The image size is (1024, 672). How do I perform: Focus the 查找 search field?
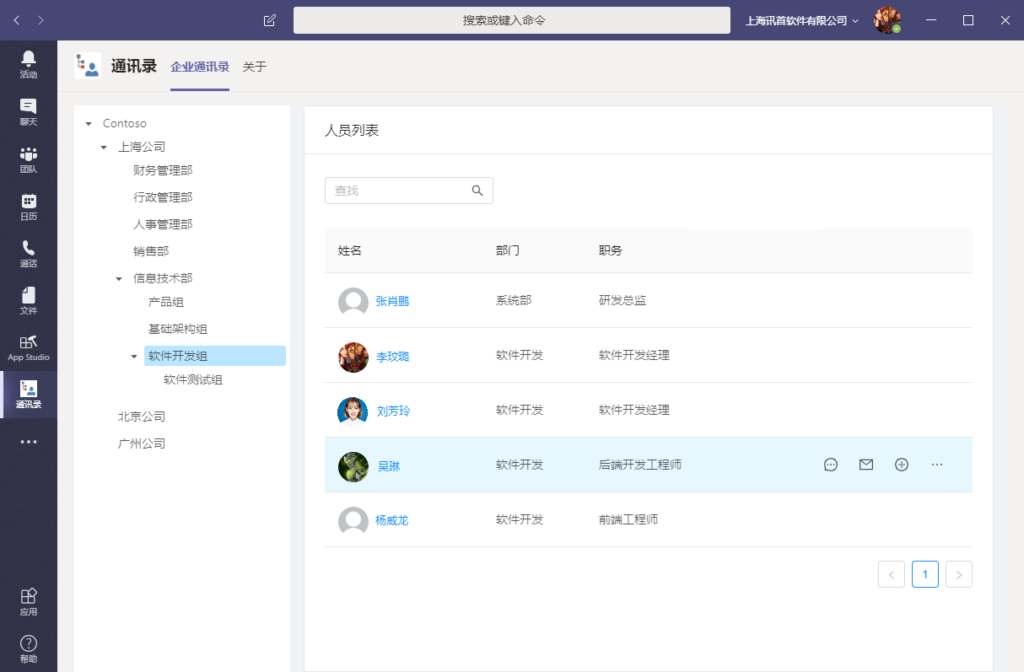point(409,191)
